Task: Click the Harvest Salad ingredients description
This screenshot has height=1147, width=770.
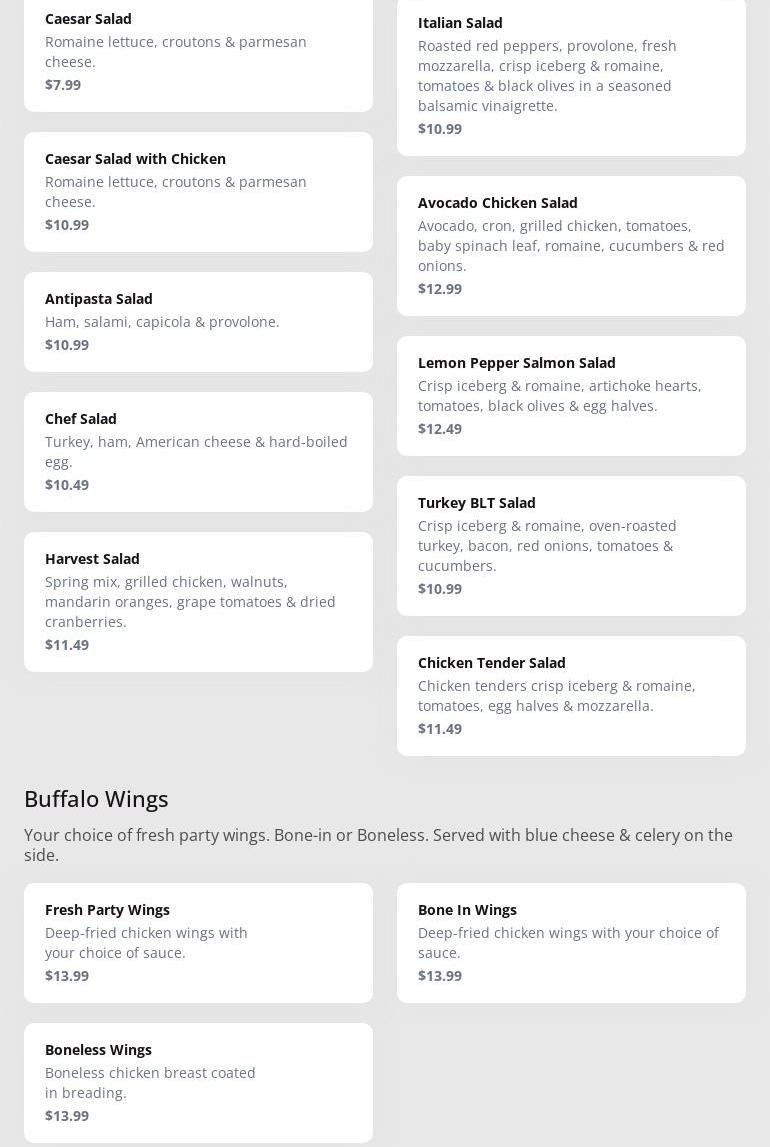Action: pyautogui.click(x=190, y=601)
